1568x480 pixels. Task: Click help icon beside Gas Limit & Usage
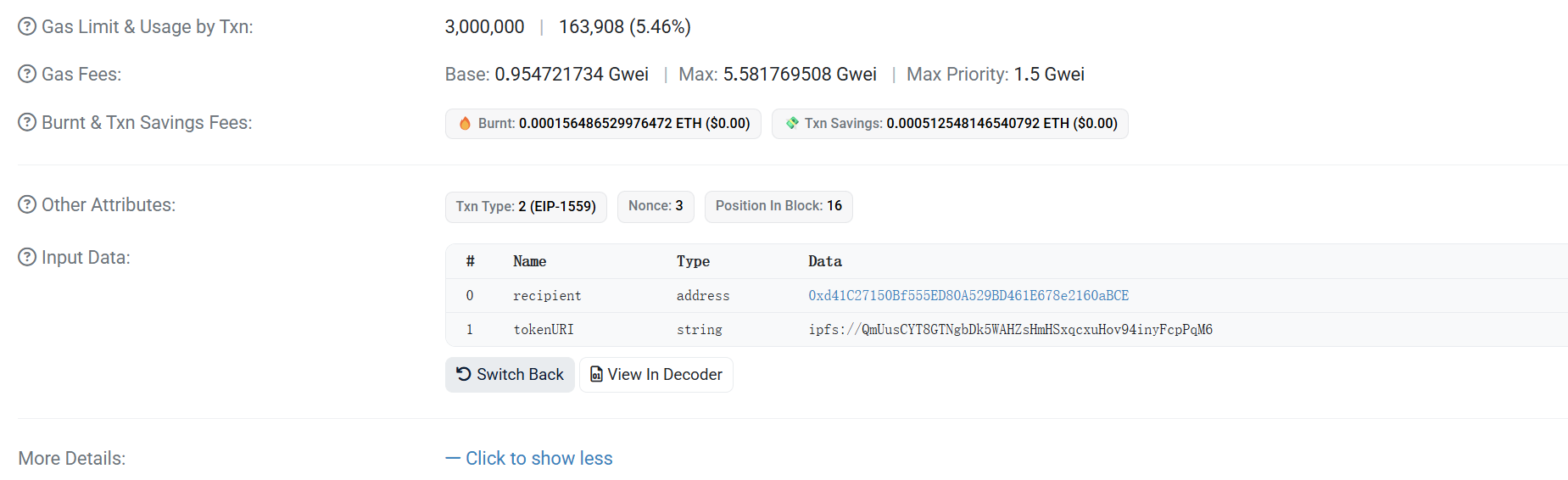coord(27,26)
